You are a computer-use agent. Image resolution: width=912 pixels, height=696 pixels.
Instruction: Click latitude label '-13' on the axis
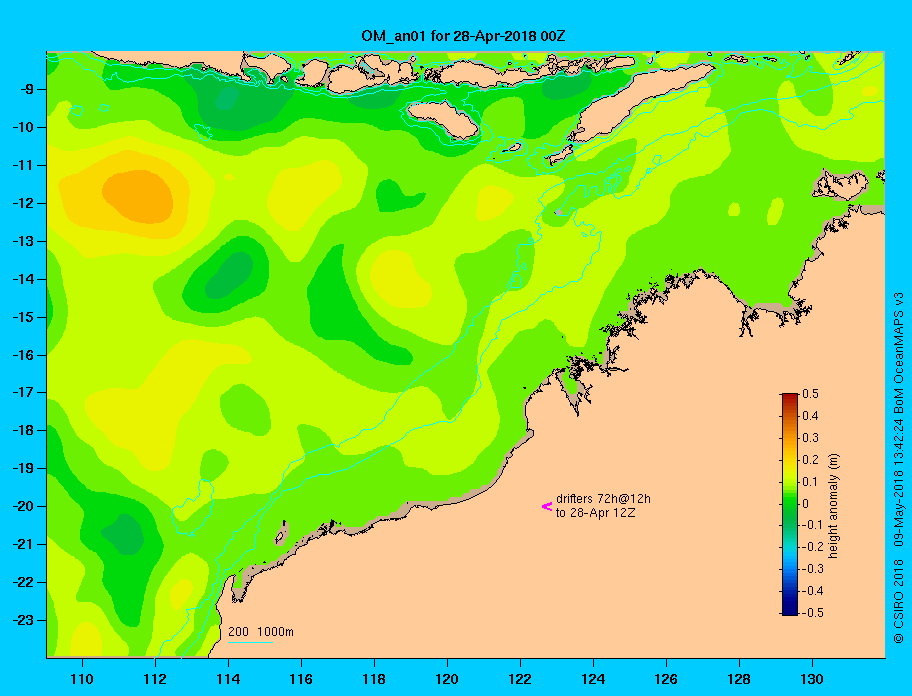pyautogui.click(x=22, y=241)
